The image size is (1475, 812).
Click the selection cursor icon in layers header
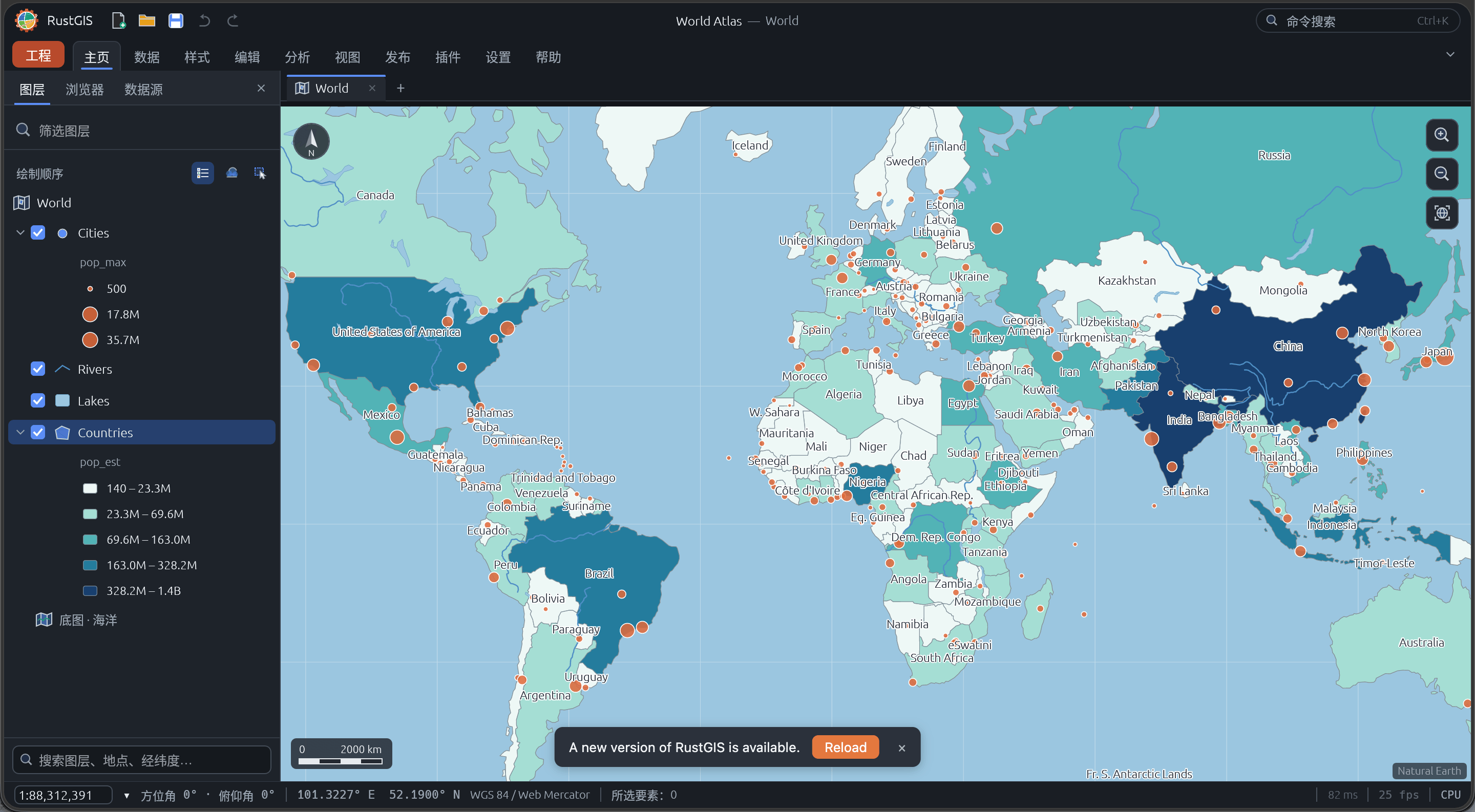pos(260,173)
